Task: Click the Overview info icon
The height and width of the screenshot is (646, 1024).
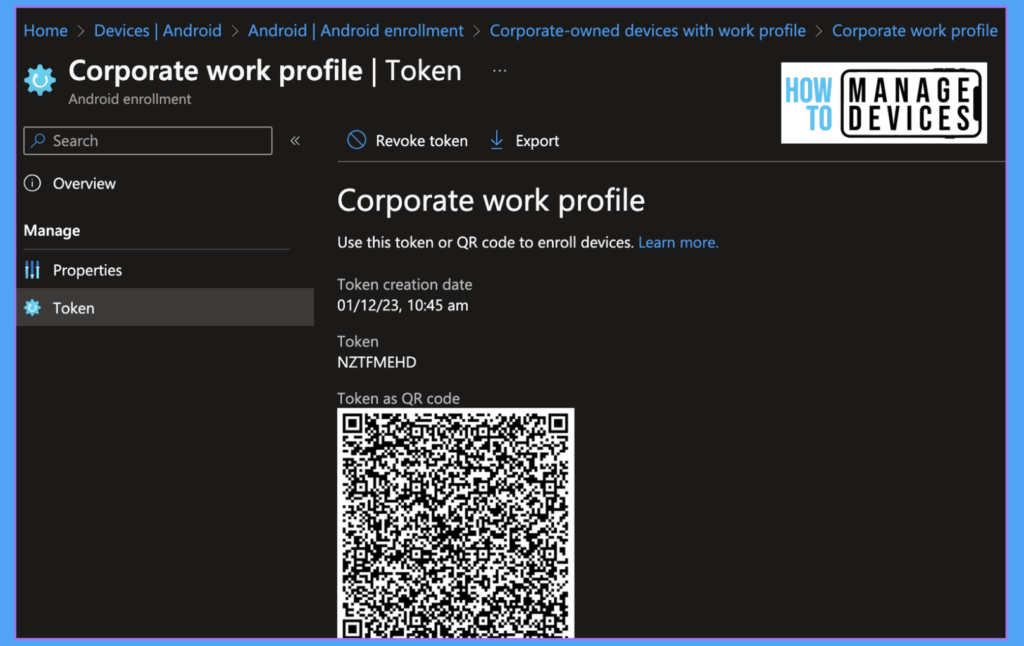Action: 33,184
